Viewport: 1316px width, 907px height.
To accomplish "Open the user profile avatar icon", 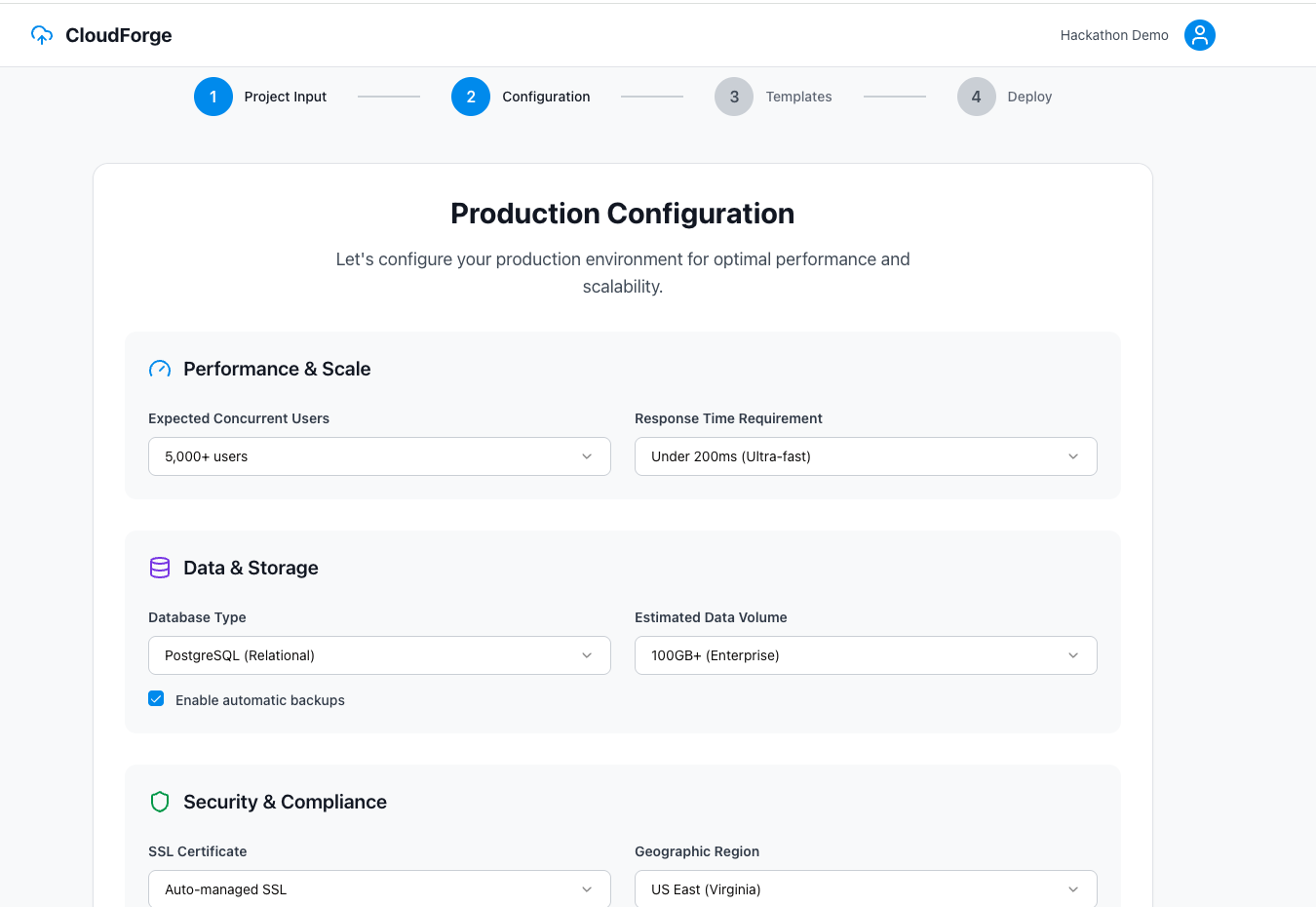I will (1200, 35).
